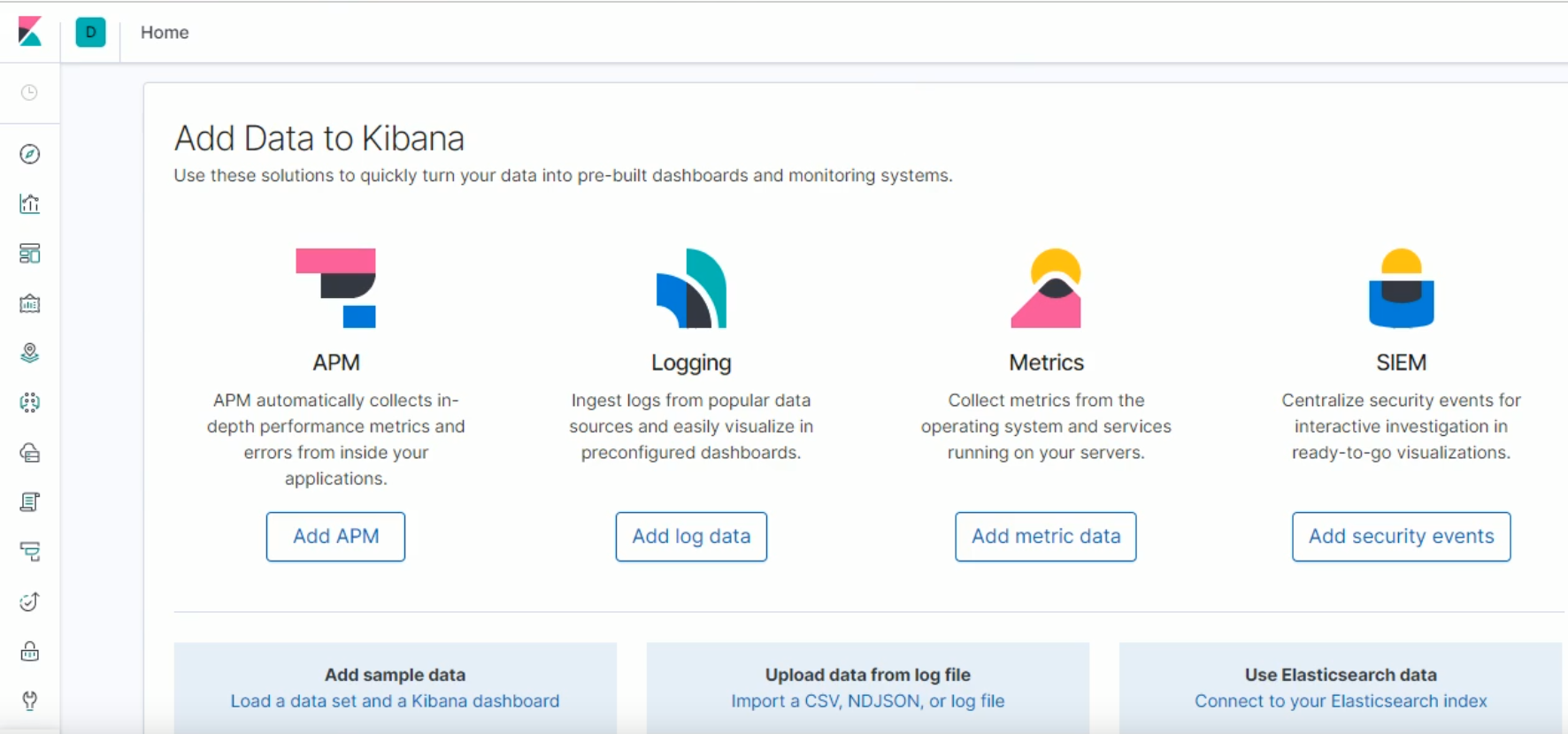Open the D space avatar
This screenshot has height=734, width=1568.
[90, 32]
